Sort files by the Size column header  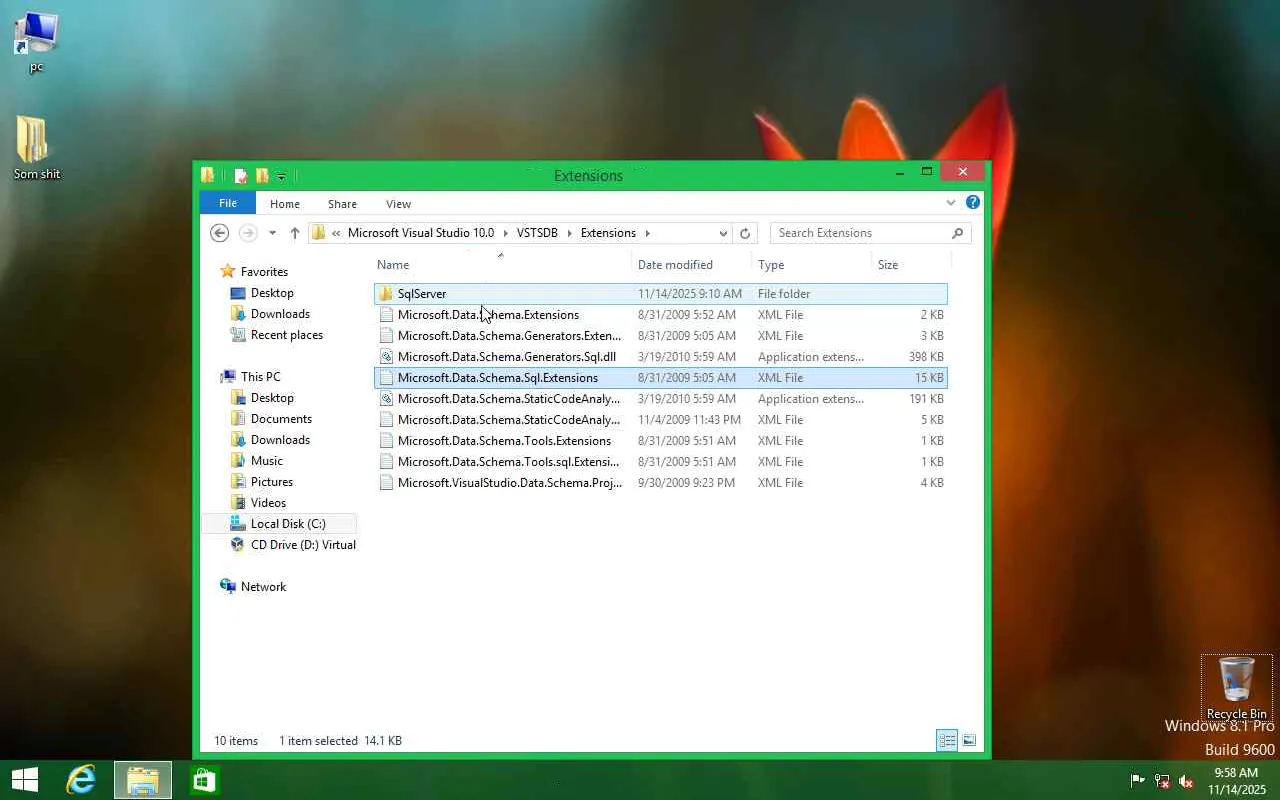[911, 265]
